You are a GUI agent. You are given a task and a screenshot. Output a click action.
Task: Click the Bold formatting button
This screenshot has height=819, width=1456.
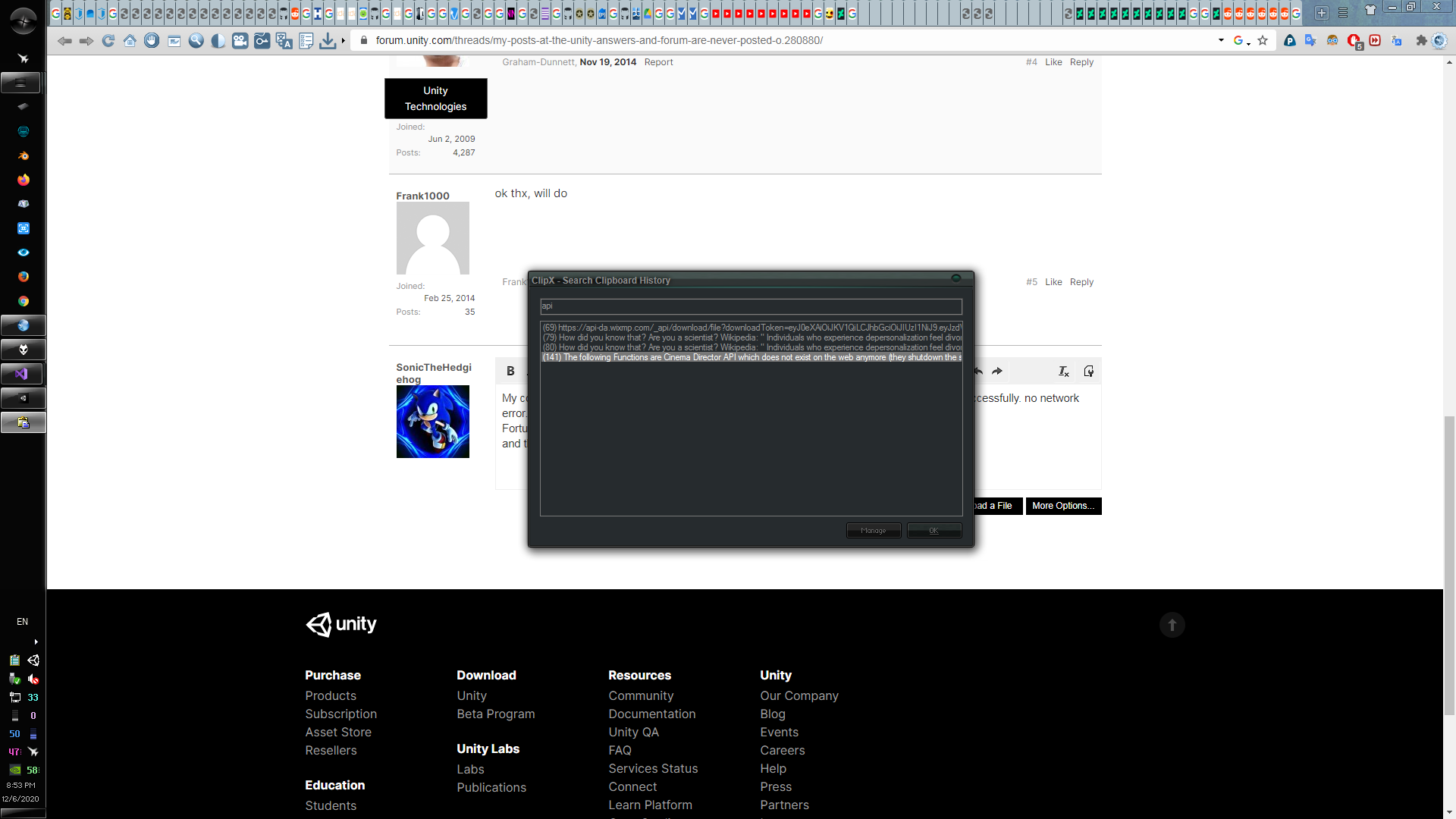[510, 371]
